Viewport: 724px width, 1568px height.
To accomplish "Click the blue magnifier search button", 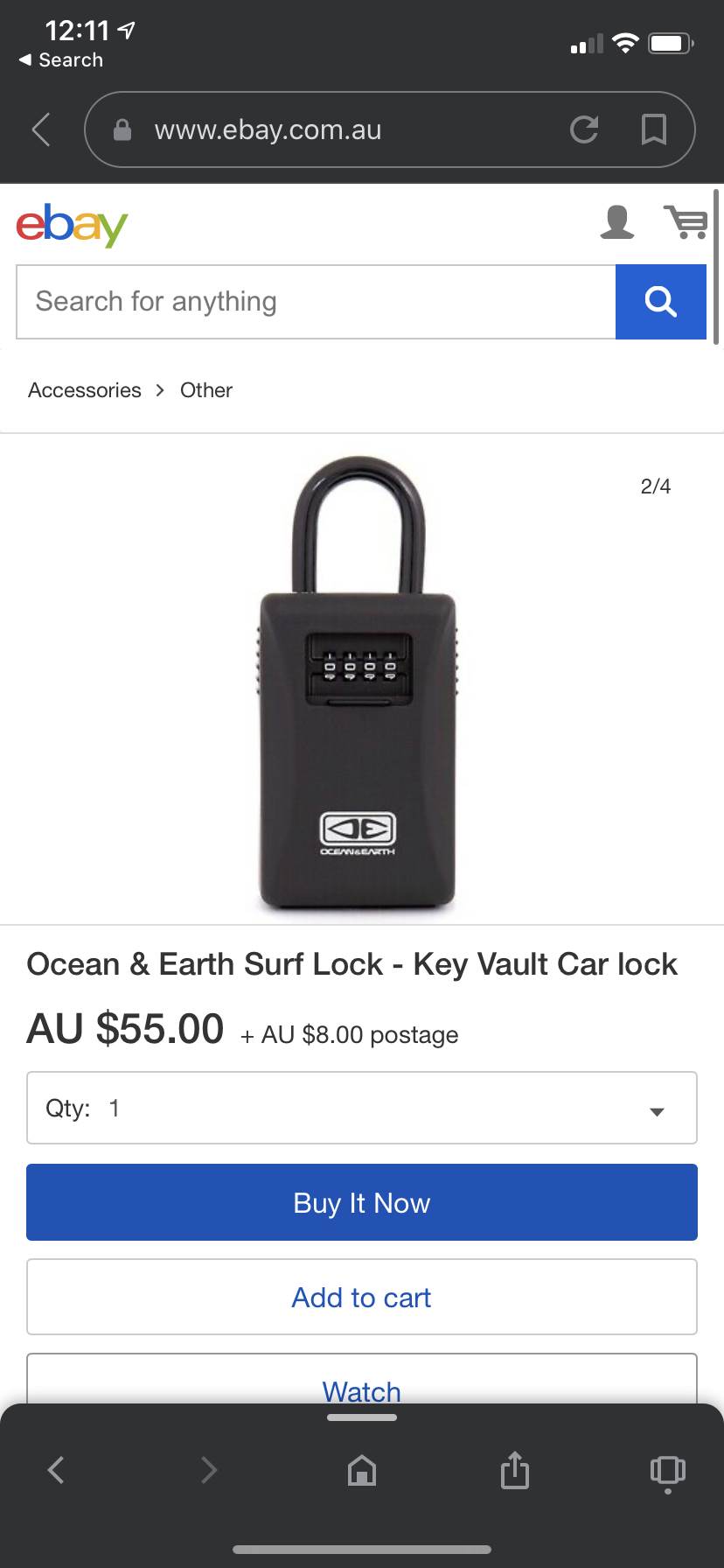I will coord(661,302).
